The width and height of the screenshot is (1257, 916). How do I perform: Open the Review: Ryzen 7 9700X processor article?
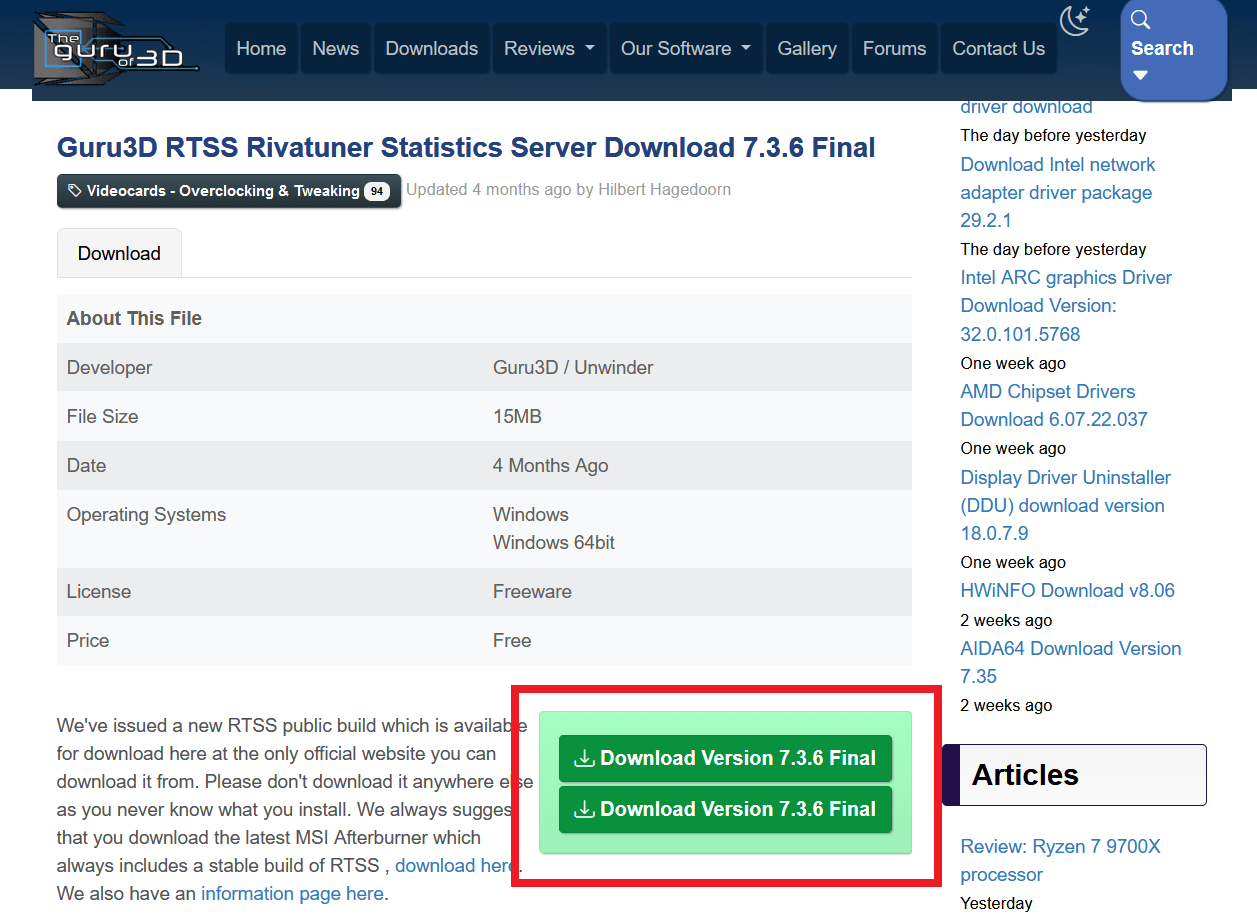(x=1061, y=860)
